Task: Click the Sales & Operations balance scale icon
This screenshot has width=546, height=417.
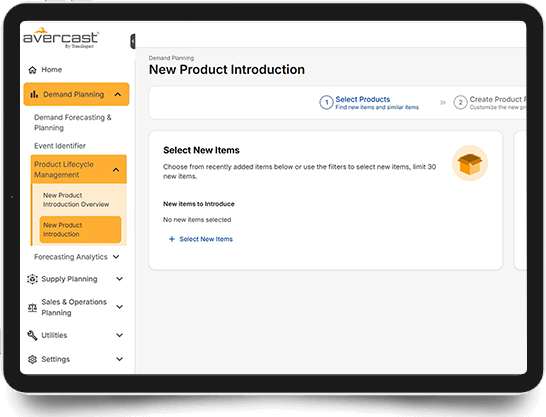Action: click(x=32, y=307)
